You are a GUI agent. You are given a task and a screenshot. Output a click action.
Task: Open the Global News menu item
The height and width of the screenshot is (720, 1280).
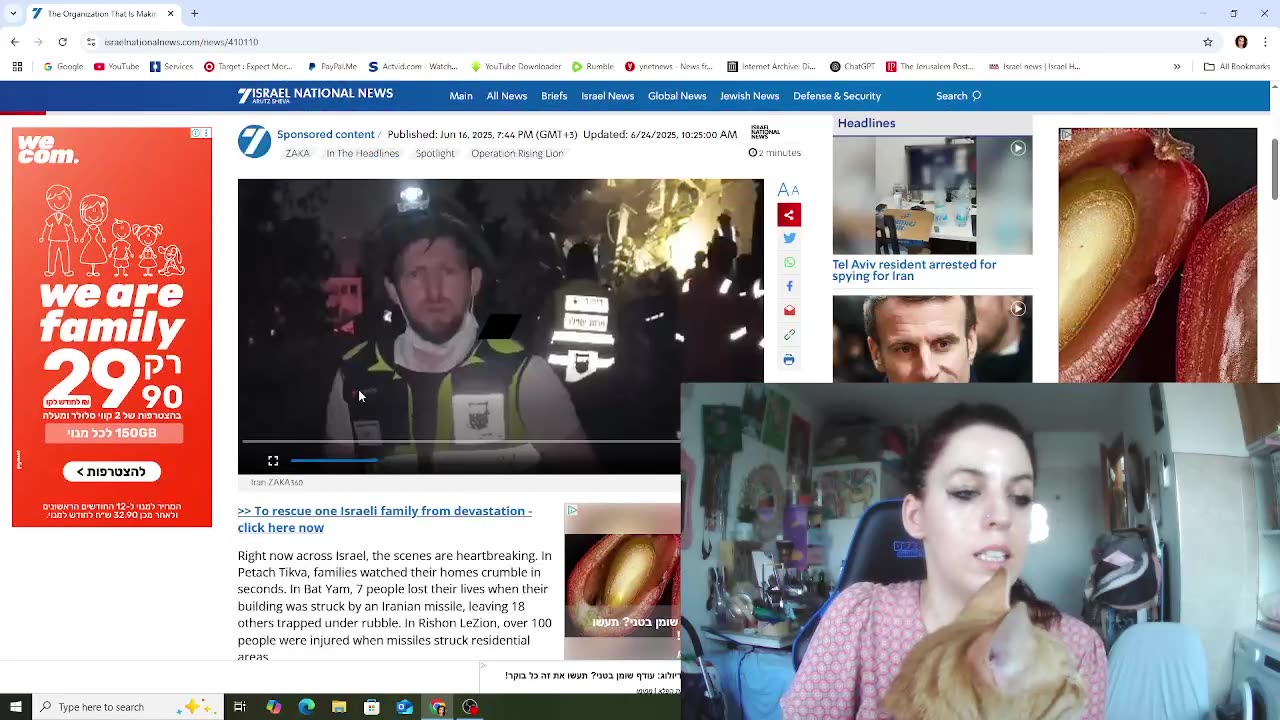(677, 96)
